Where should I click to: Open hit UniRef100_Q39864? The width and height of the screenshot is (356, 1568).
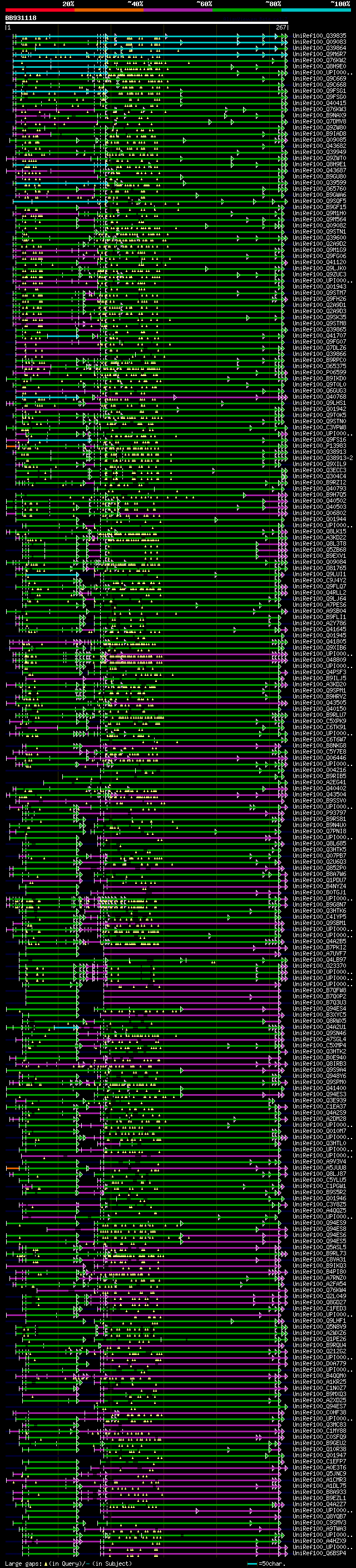(x=319, y=48)
